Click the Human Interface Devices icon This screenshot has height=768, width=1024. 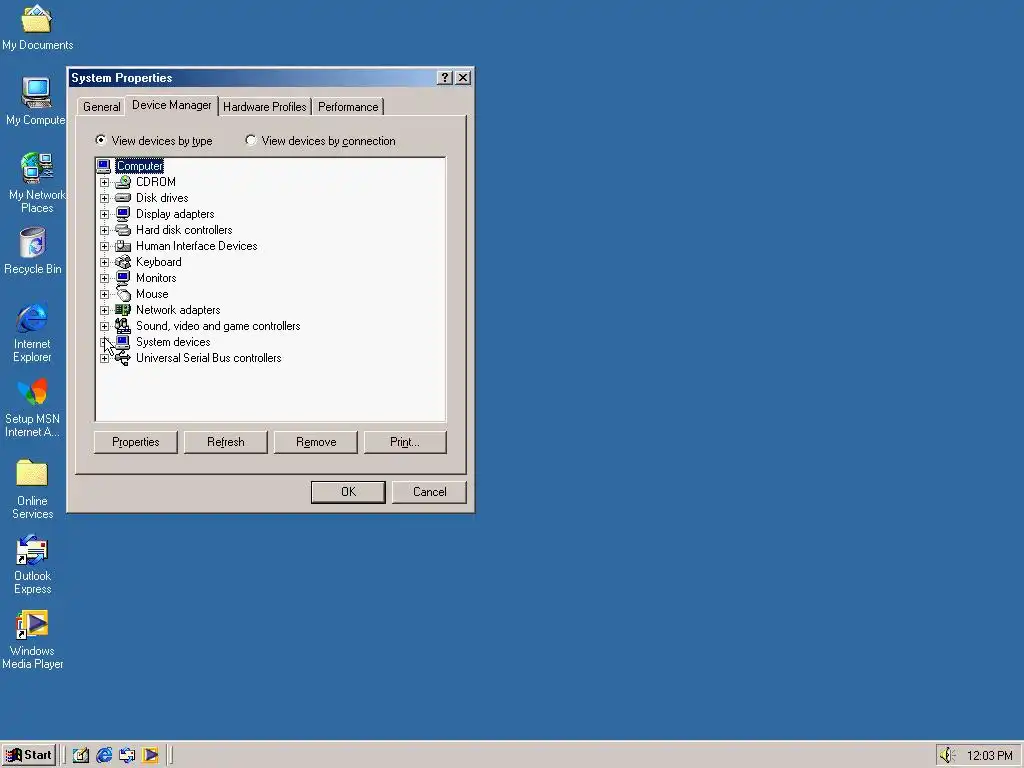[123, 246]
